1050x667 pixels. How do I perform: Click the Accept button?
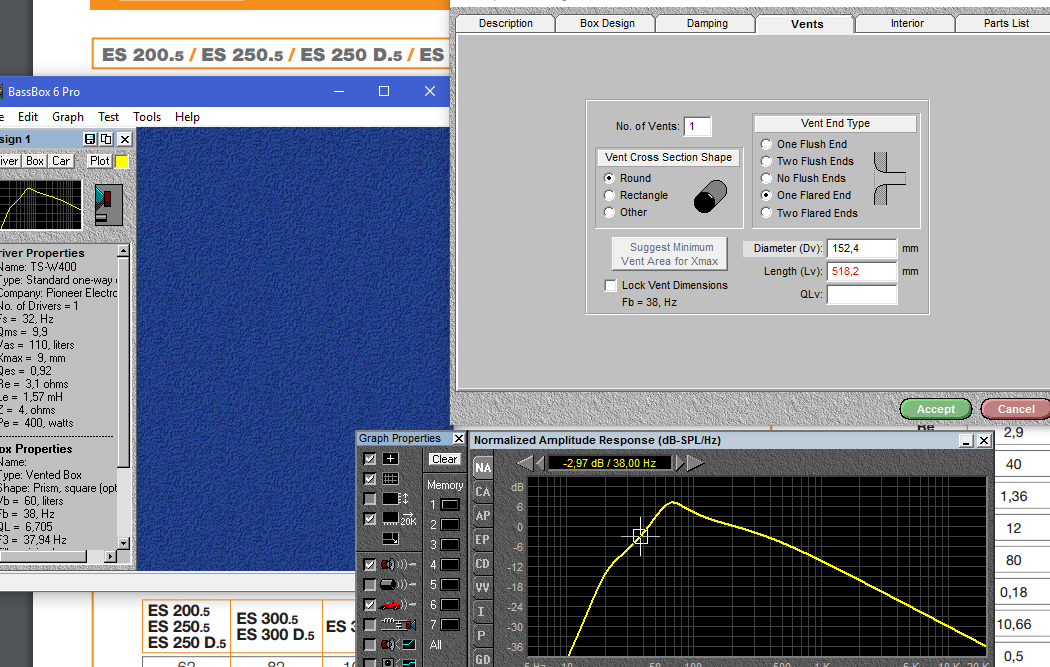click(935, 409)
